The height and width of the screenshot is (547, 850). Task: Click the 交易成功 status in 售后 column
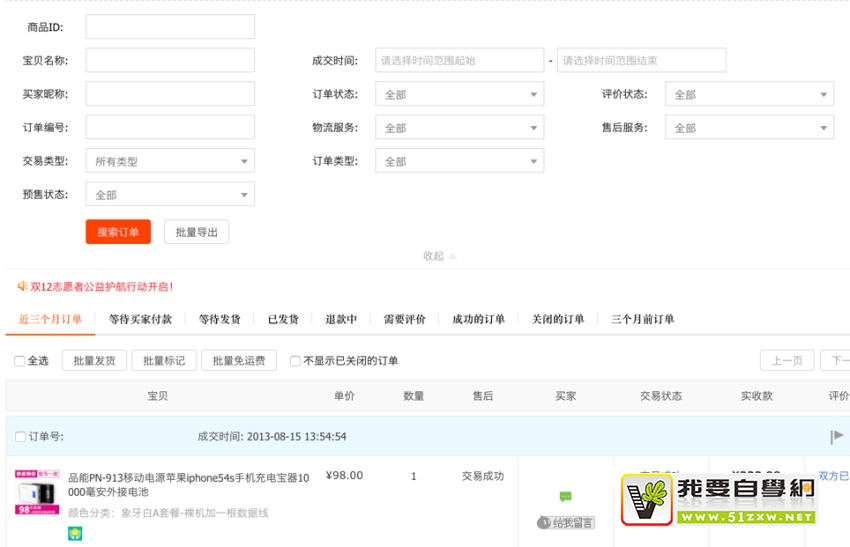pyautogui.click(x=482, y=476)
